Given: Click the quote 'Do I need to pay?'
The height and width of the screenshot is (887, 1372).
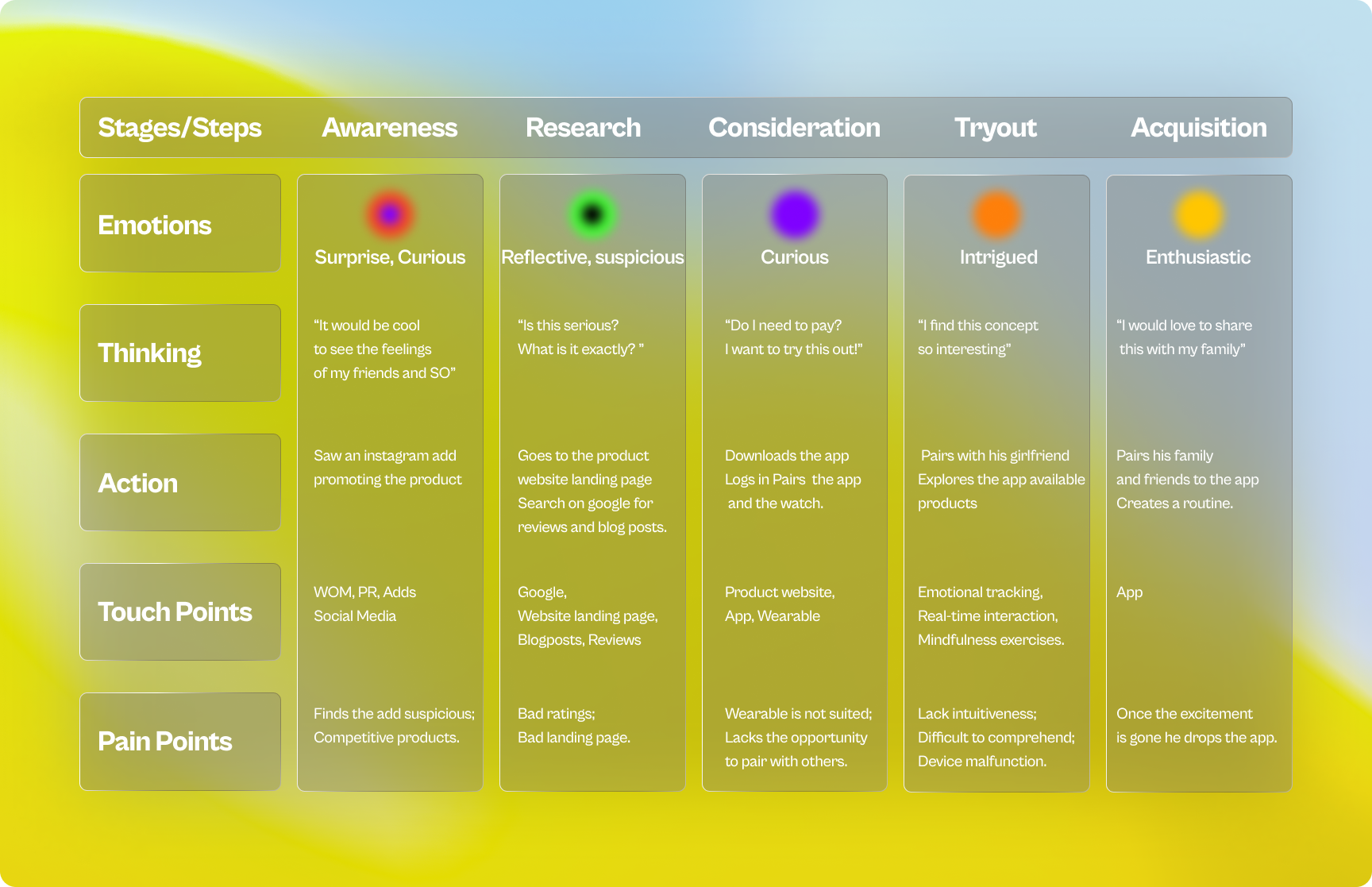Looking at the screenshot, I should (783, 326).
